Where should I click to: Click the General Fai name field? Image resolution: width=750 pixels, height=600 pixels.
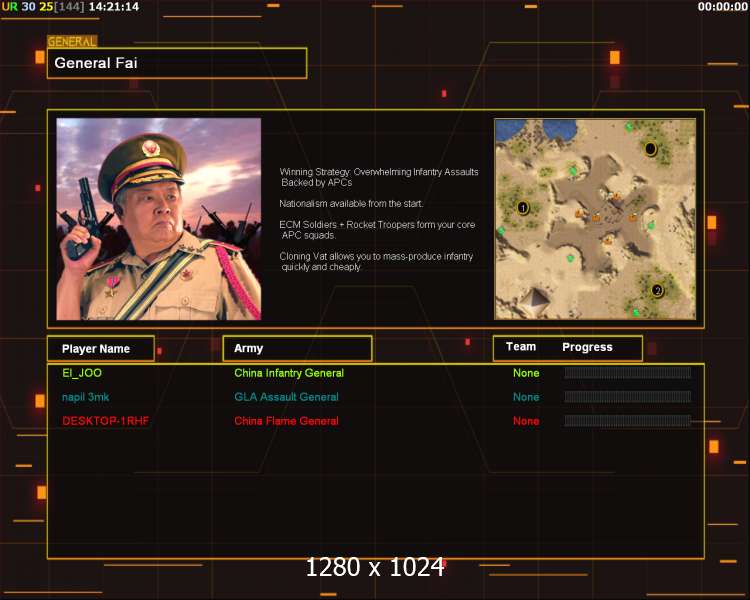[x=177, y=63]
